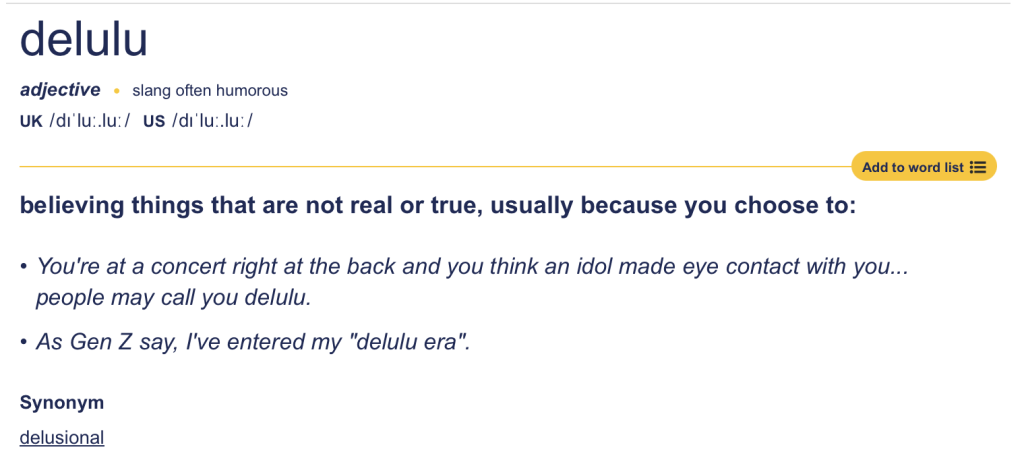Click the concert example sentence
Viewport: 1024px width, 460px height.
point(472,267)
